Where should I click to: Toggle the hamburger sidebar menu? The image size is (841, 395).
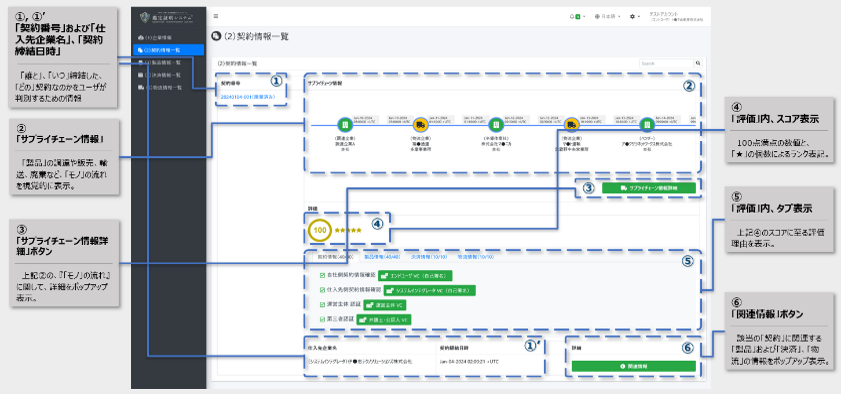(216, 17)
